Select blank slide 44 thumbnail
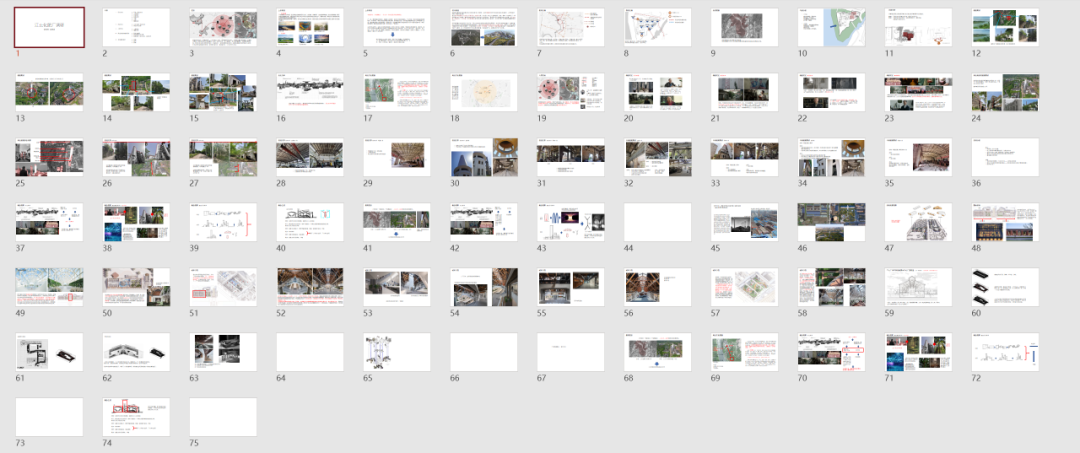 pos(658,222)
